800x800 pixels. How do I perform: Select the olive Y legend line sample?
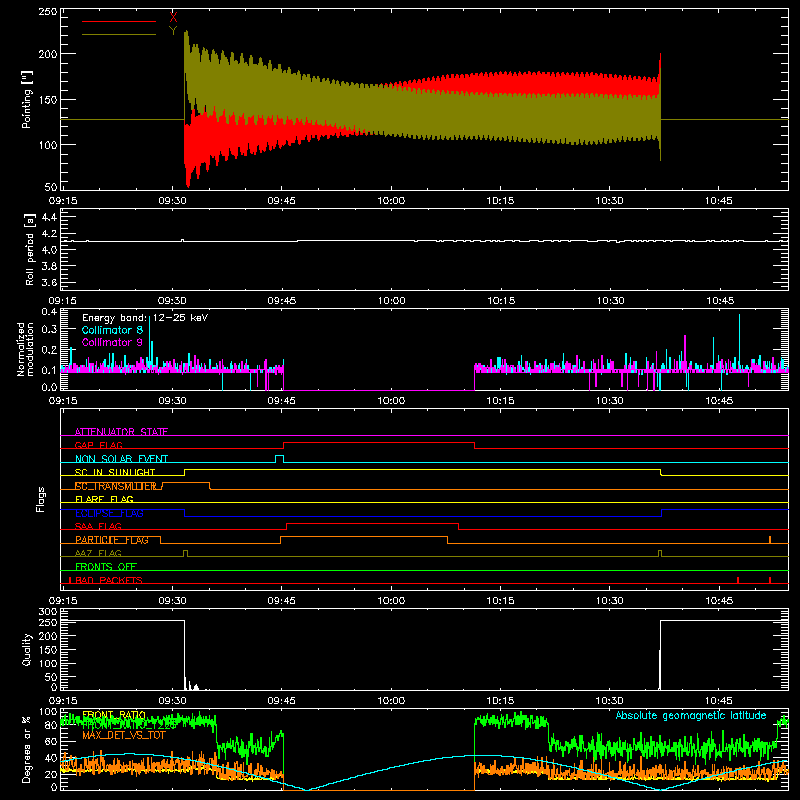[119, 34]
